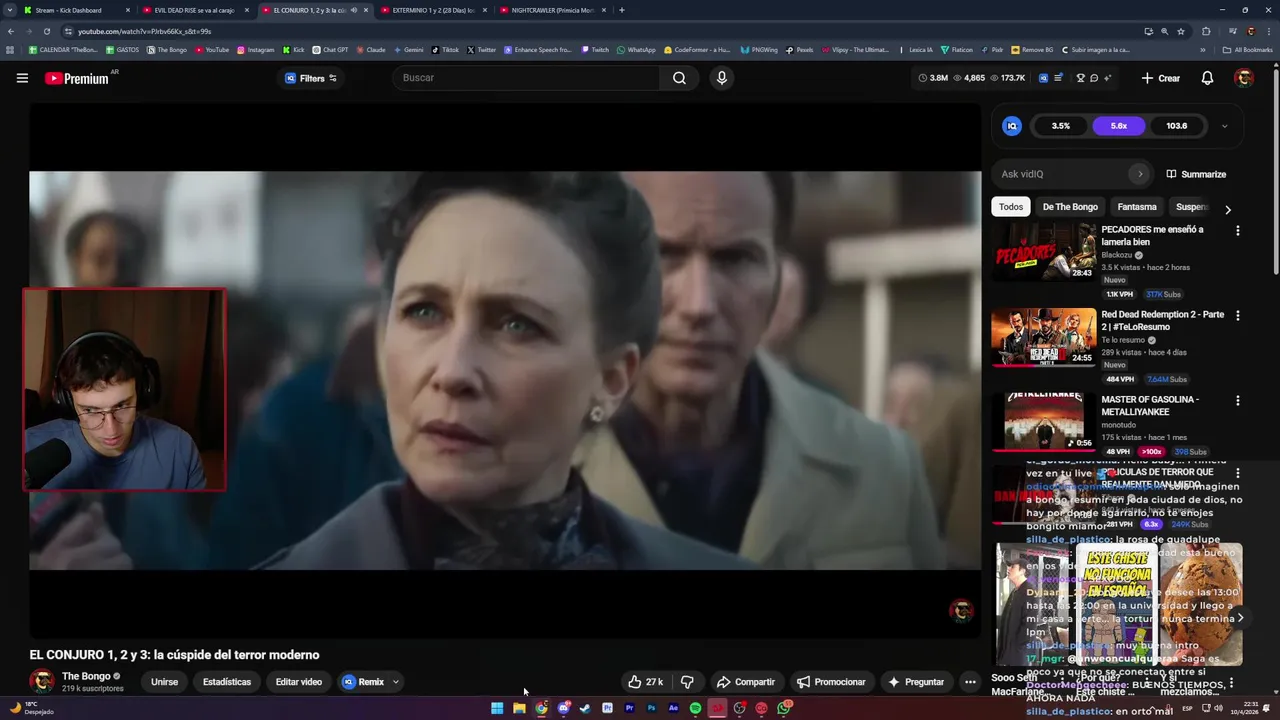Screen dimensions: 1280x720
Task: Click the Summarize button
Action: (1196, 174)
